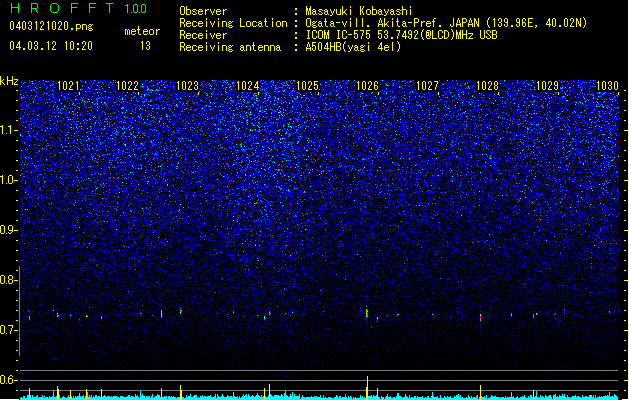The height and width of the screenshot is (400, 629).
Task: Click the 1.0 kHz frequency axis label
Action: [x=8, y=180]
